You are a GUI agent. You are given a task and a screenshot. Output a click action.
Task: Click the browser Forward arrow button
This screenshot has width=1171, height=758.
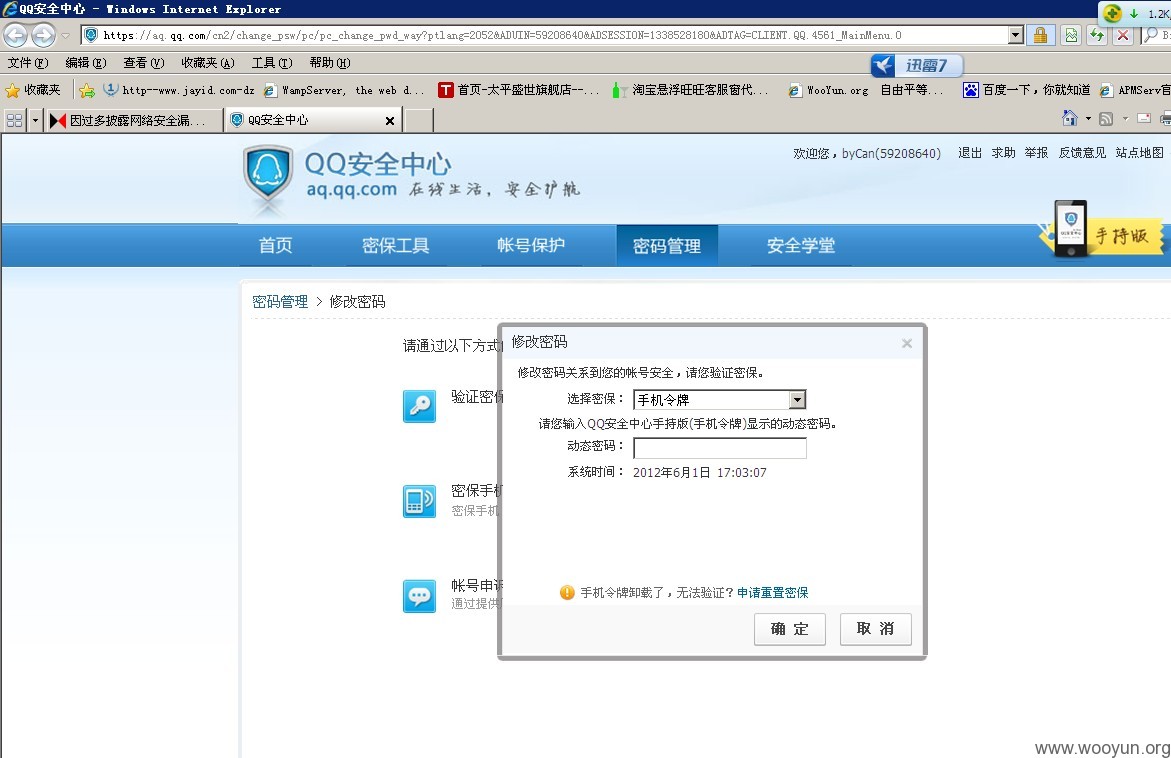[43, 34]
